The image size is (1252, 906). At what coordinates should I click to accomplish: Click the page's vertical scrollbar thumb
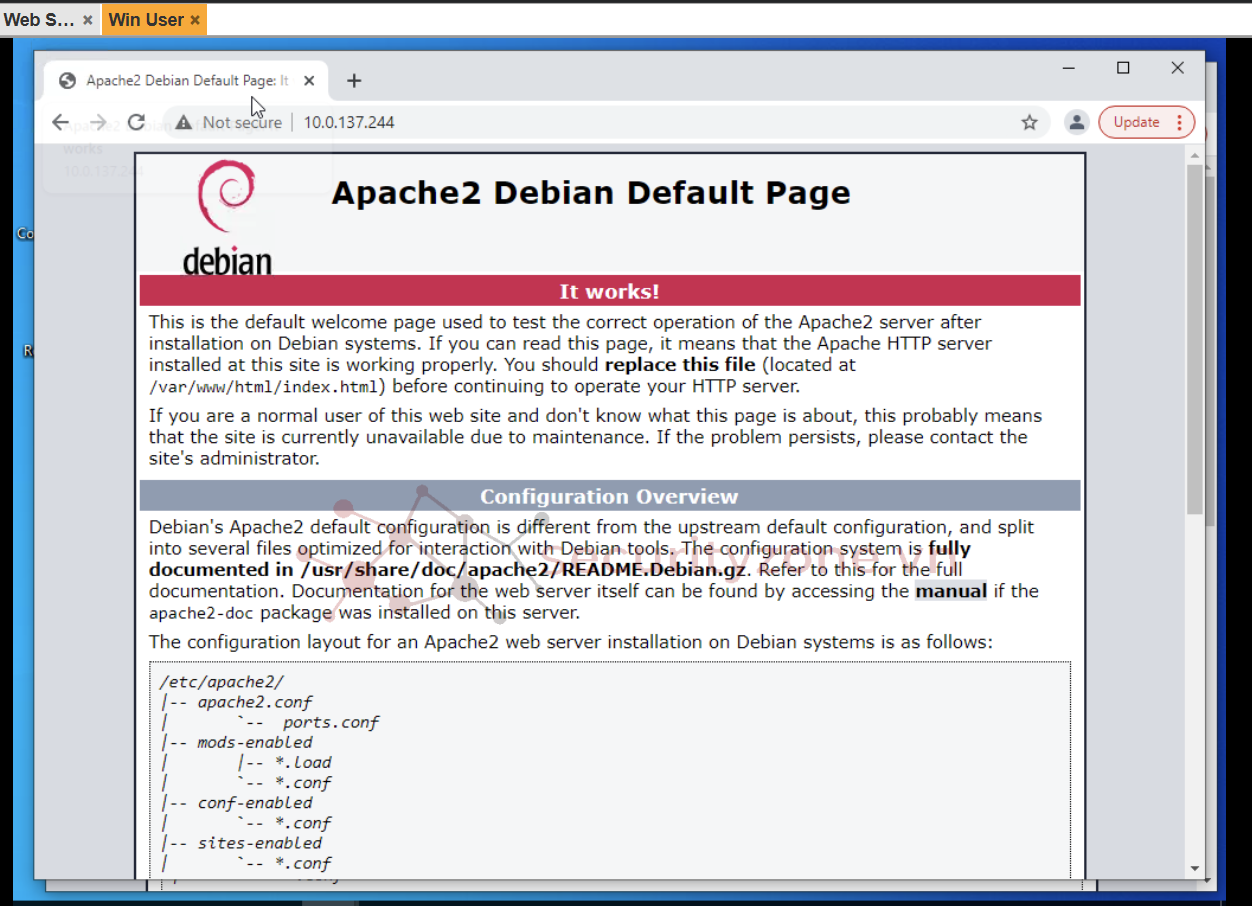point(1194,340)
